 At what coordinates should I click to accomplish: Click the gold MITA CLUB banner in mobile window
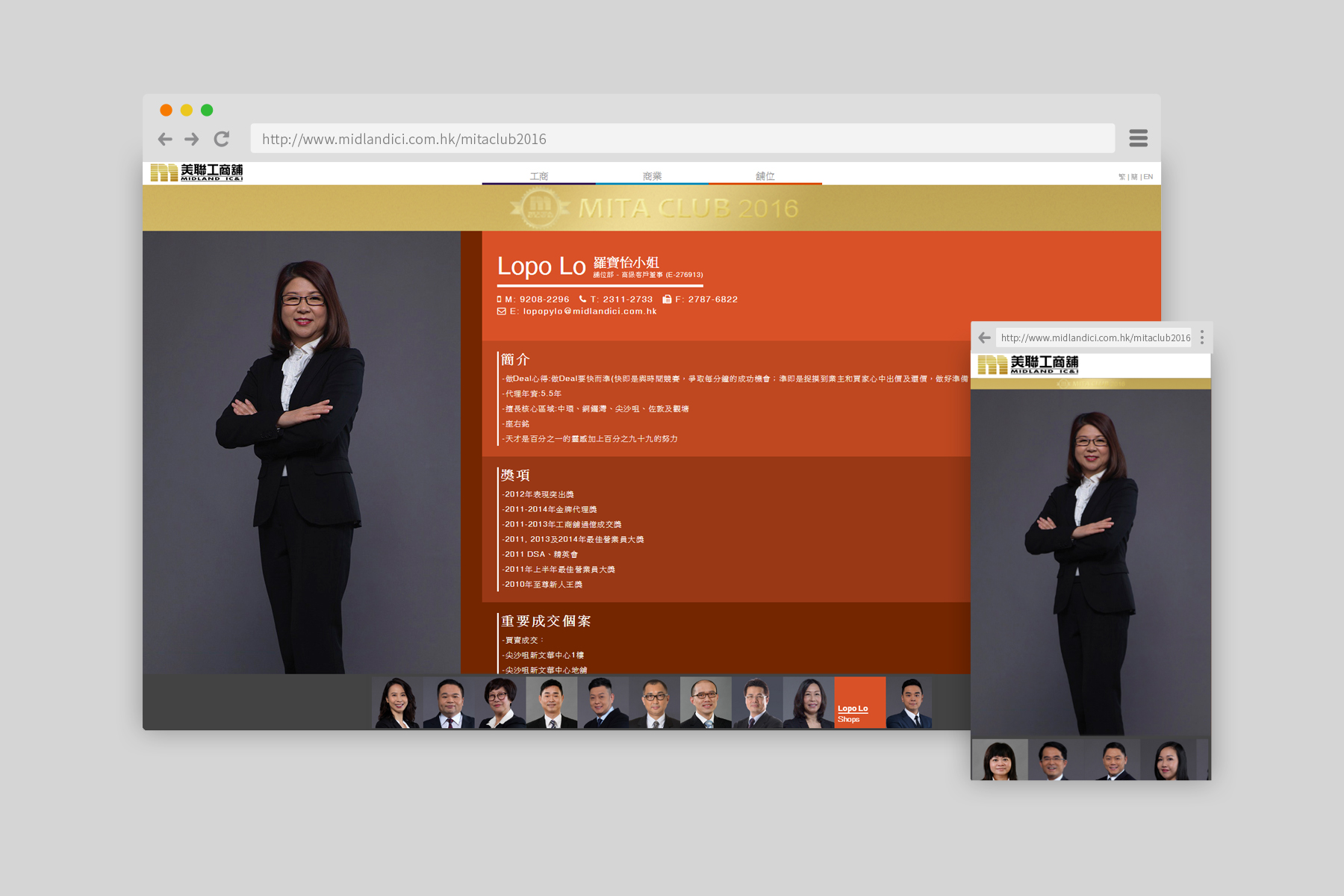[1091, 383]
